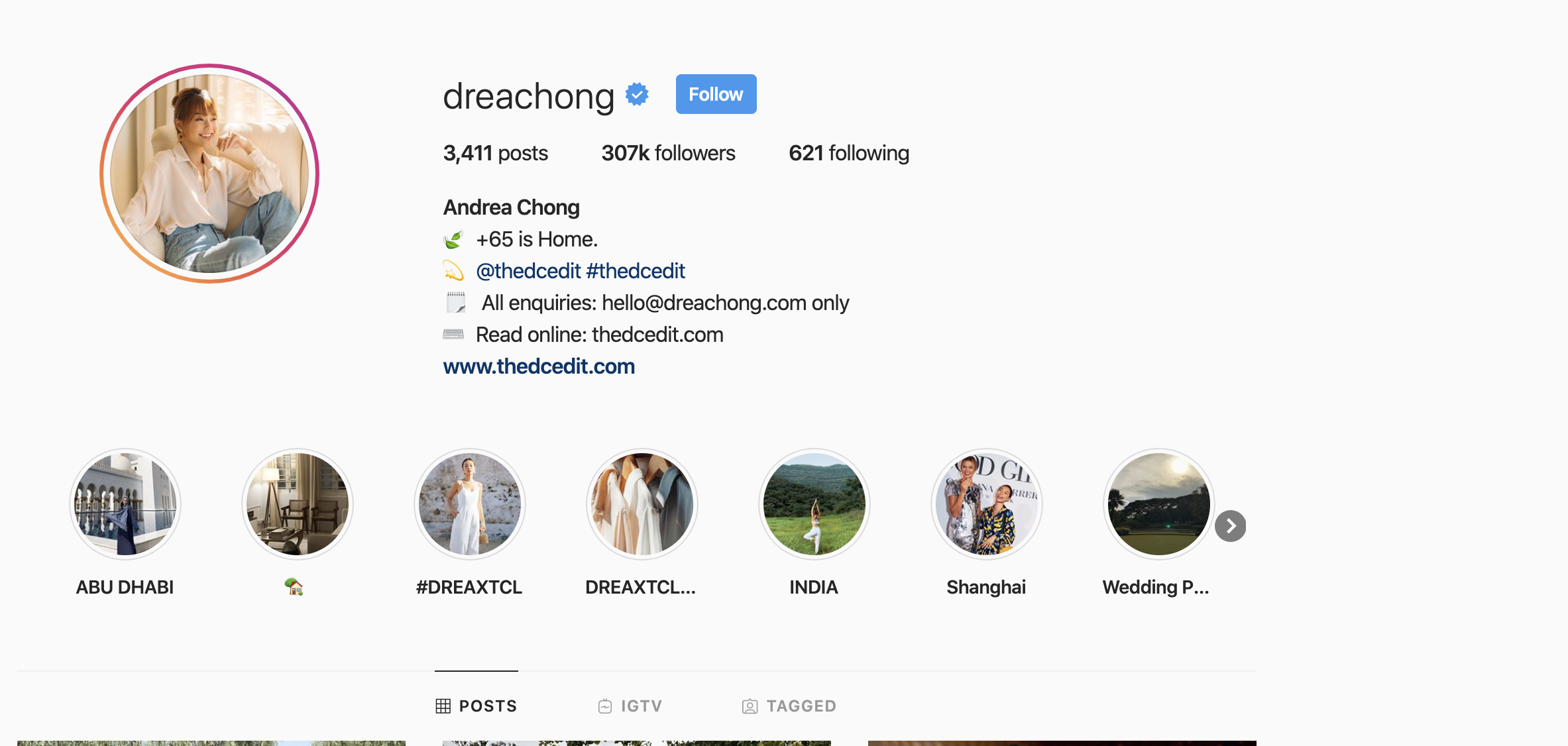This screenshot has width=1568, height=746.
Task: View the 621 following list
Action: coord(849,153)
